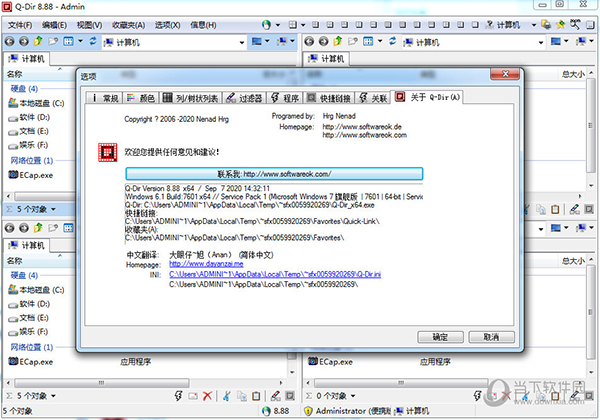The width and height of the screenshot is (600, 420).
Task: Expand the 5 个对象 dropdown in bottom-left pane
Action: click(x=53, y=396)
